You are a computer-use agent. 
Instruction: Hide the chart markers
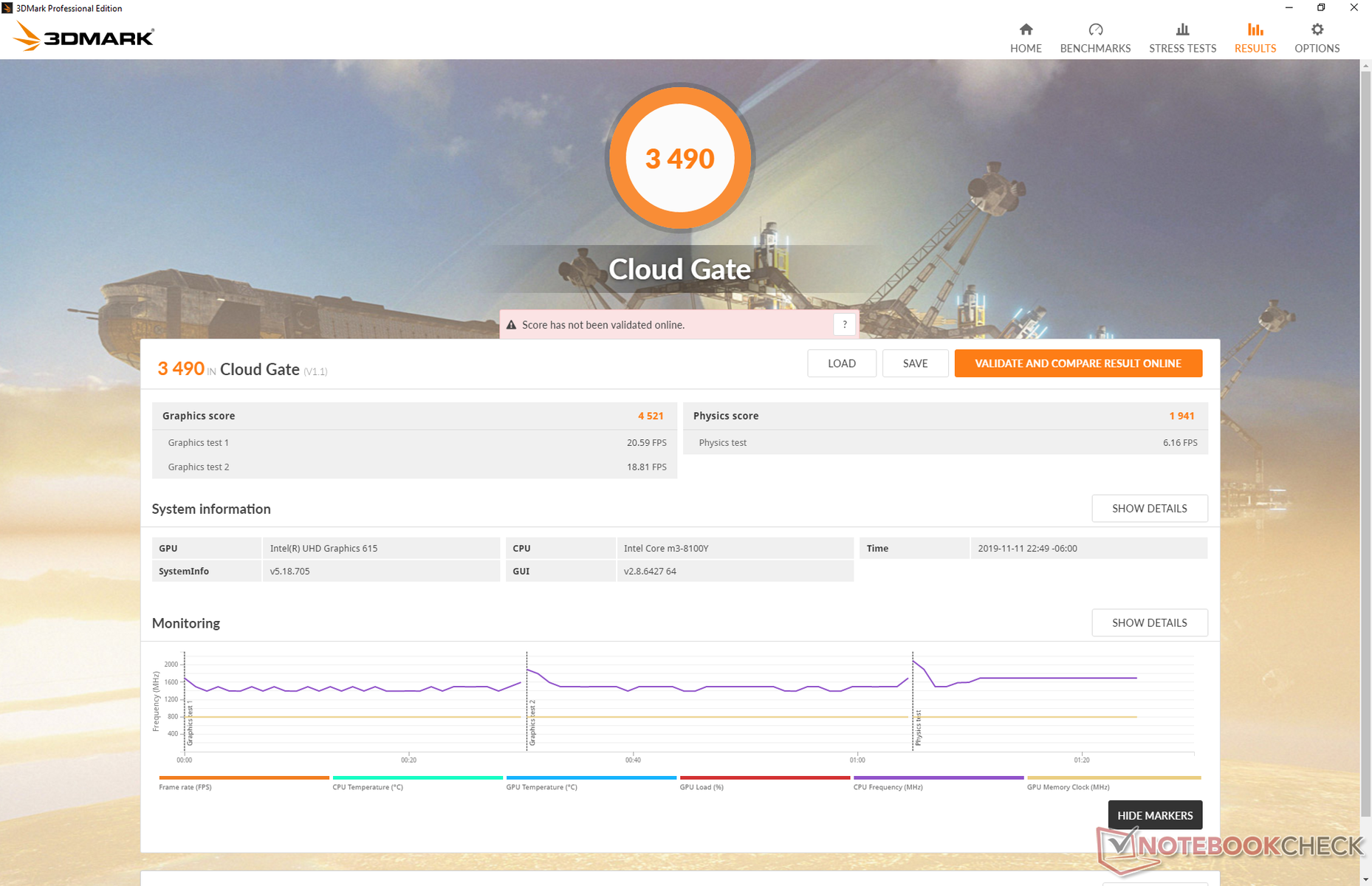pos(1155,815)
